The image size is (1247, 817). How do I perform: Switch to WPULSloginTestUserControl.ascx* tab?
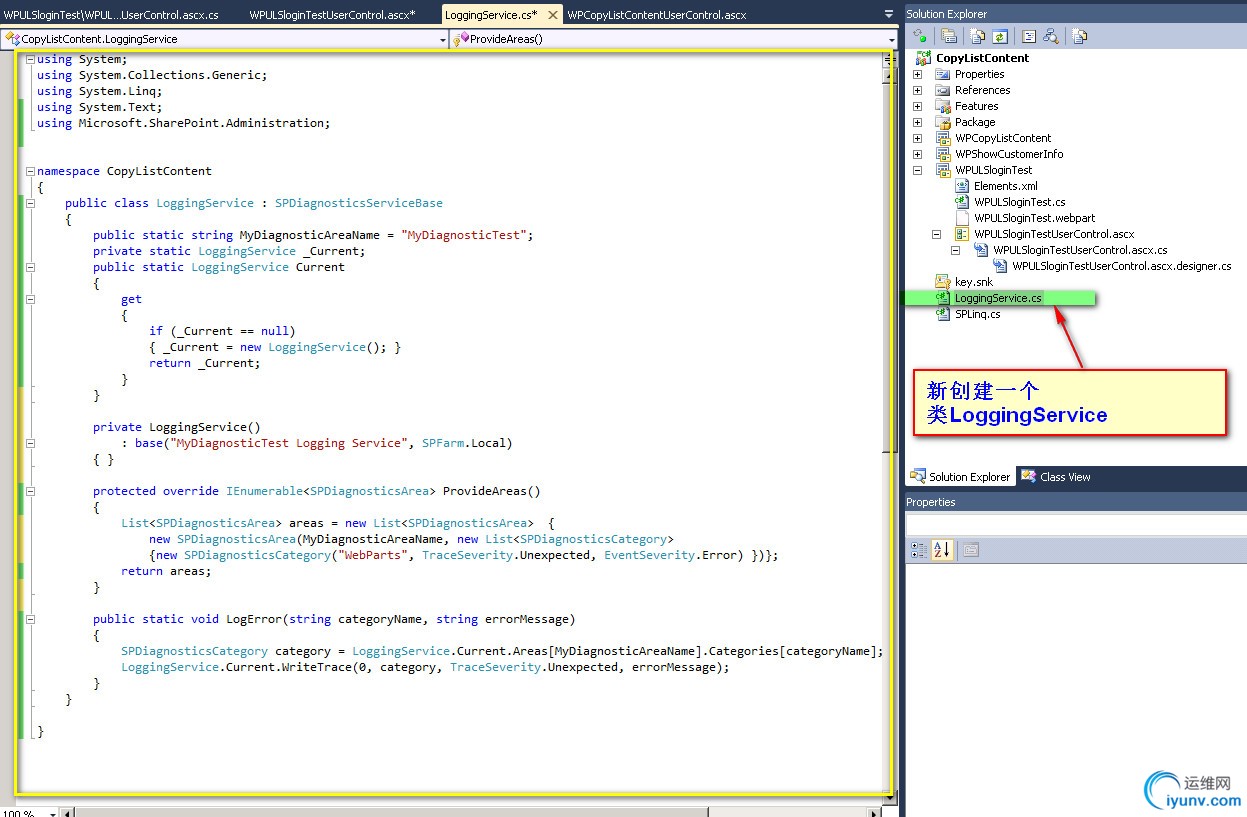tap(332, 15)
